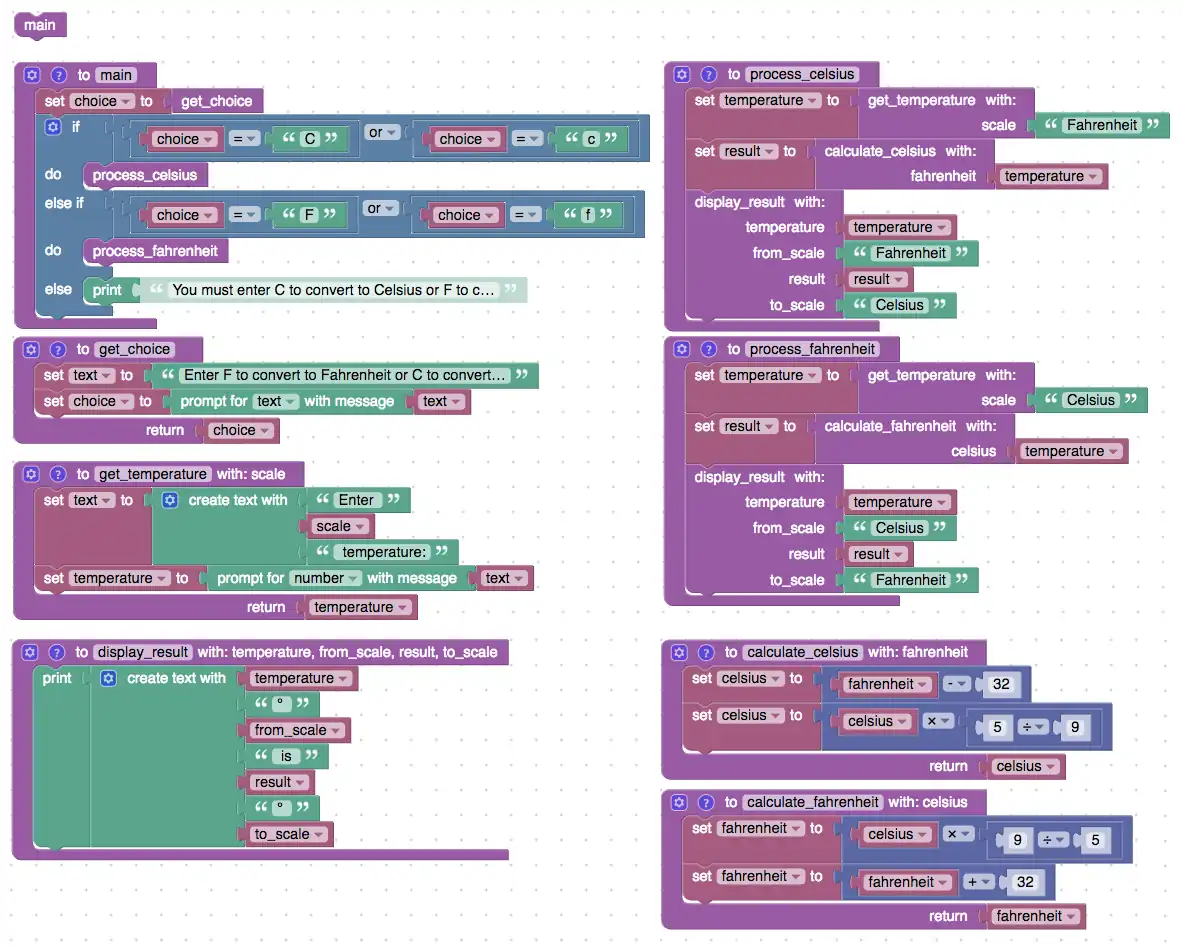Click gear on create text block in display_result
This screenshot has height=948, width=1183.
[109, 678]
